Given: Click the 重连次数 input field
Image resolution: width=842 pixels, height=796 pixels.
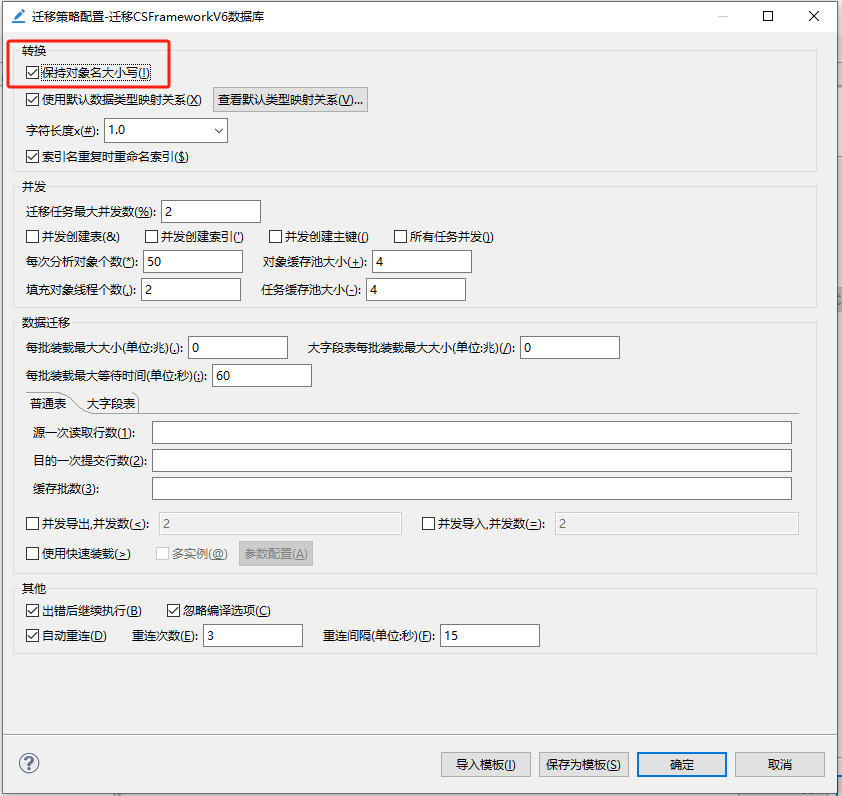Looking at the screenshot, I should tap(253, 635).
